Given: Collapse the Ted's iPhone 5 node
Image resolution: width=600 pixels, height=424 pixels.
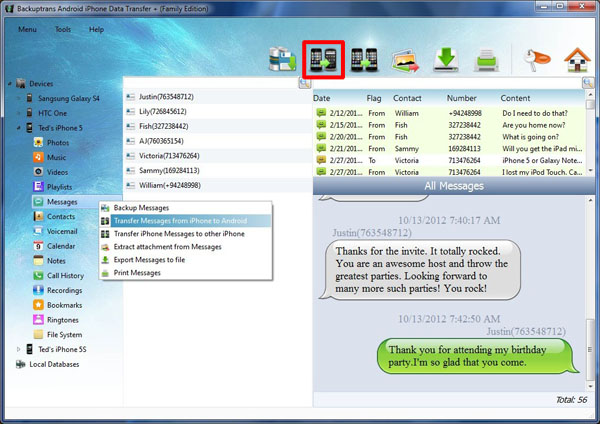Looking at the screenshot, I should [x=18, y=128].
